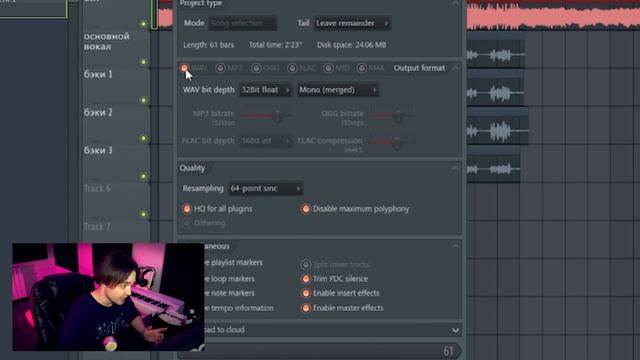Image resolution: width=640 pixels, height=360 pixels.
Task: Select the audio clip on the 'основной вокал' lane
Action: coord(496,51)
